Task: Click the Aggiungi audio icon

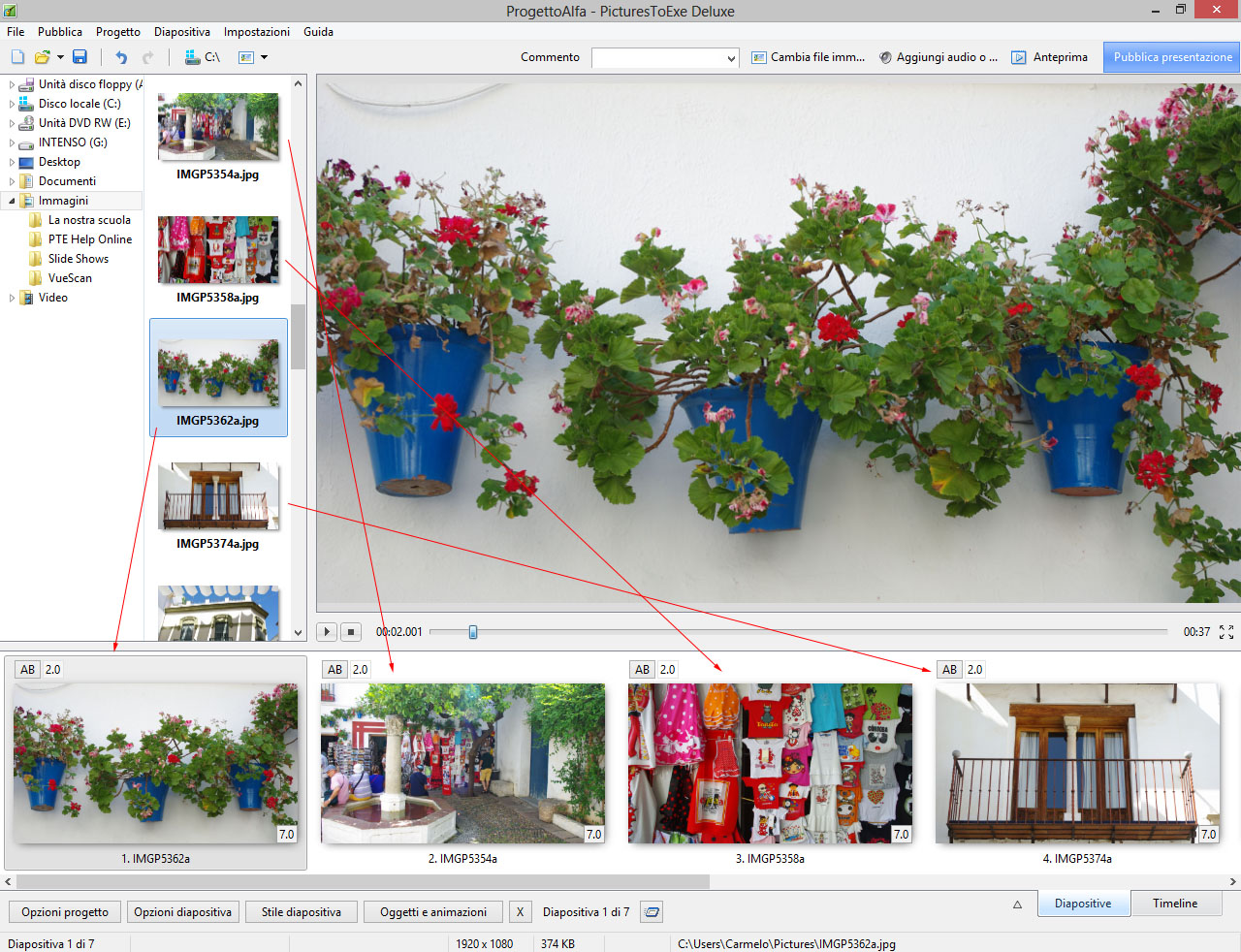Action: pyautogui.click(x=885, y=57)
